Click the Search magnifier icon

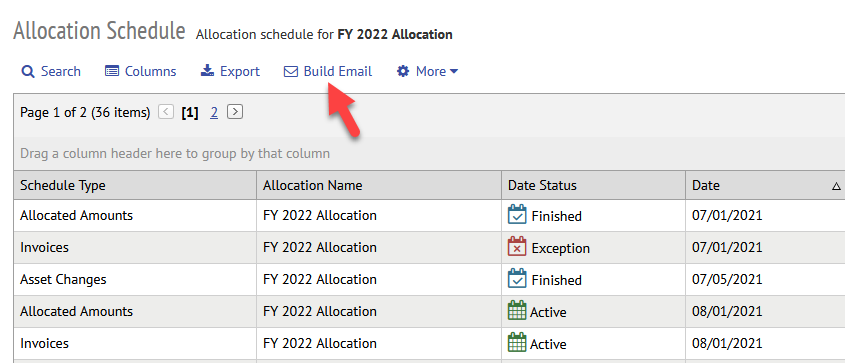coord(27,72)
